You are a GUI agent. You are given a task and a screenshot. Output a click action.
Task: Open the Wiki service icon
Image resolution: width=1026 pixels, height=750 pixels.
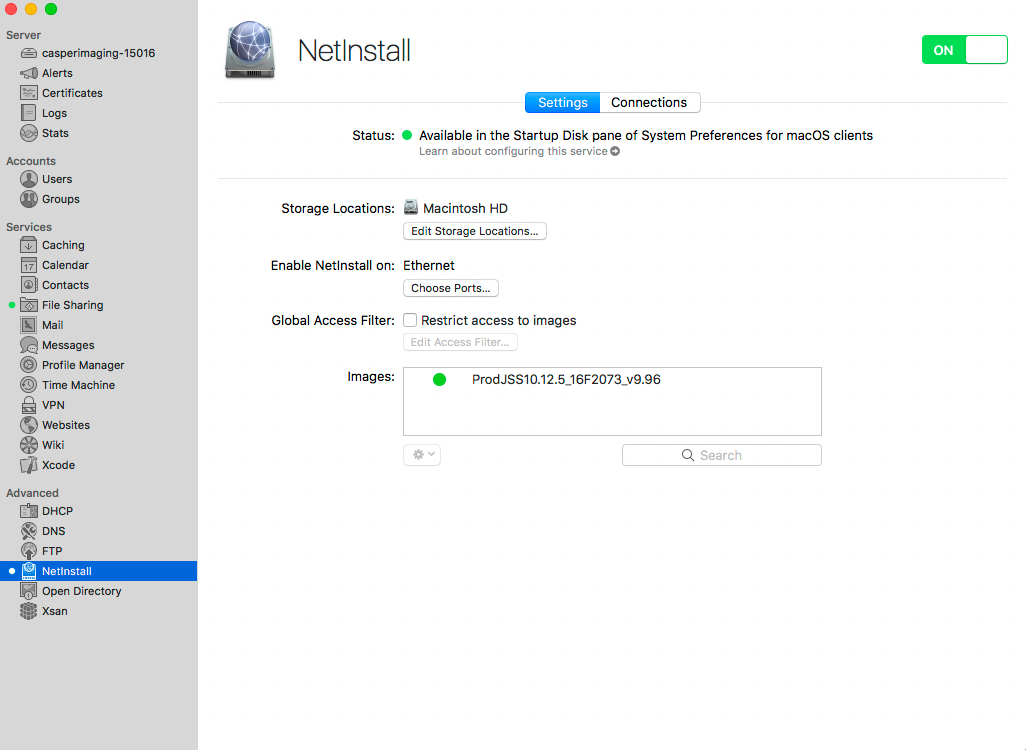click(x=29, y=445)
